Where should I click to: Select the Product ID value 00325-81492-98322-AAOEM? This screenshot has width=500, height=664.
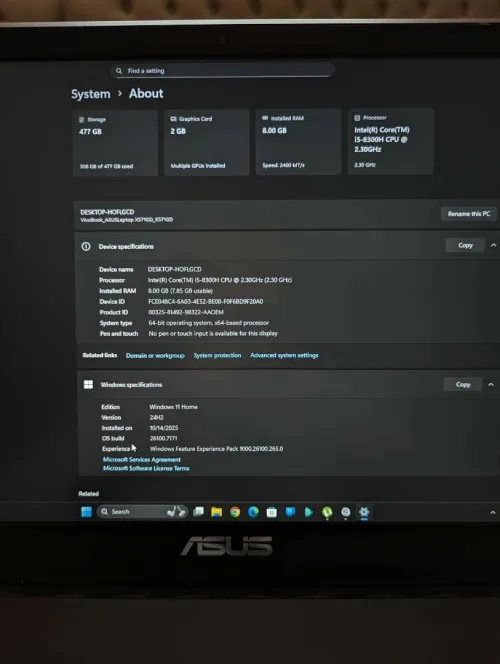[x=186, y=312]
